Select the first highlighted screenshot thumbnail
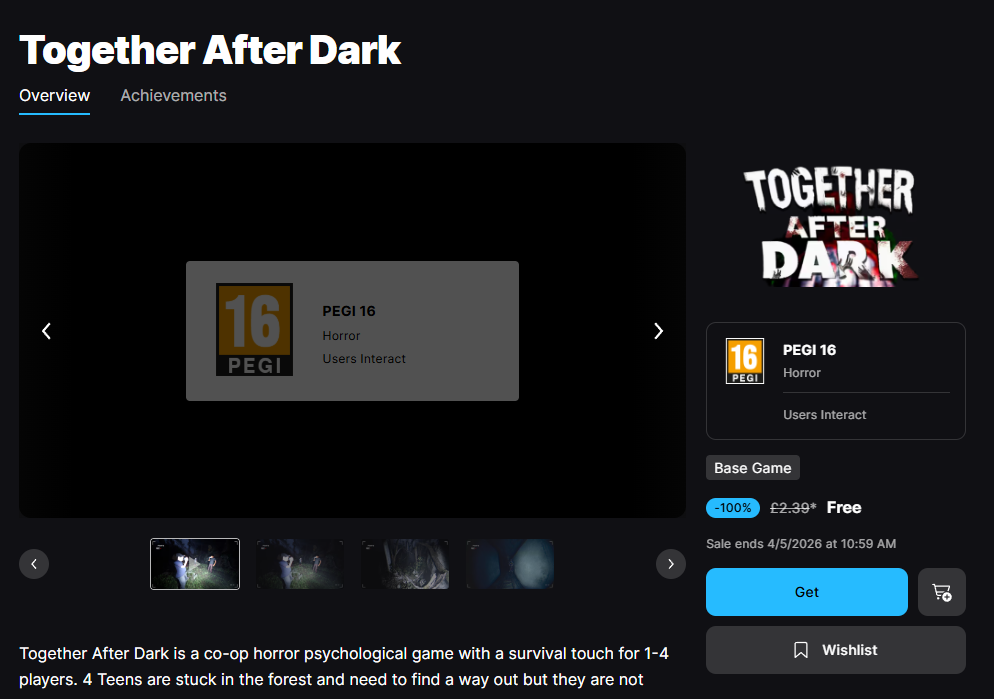Image resolution: width=994 pixels, height=699 pixels. click(195, 564)
